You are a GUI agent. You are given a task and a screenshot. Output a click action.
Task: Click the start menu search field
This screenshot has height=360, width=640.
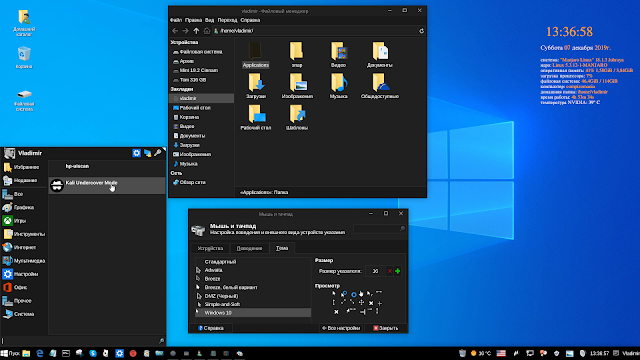pyautogui.click(x=83, y=341)
